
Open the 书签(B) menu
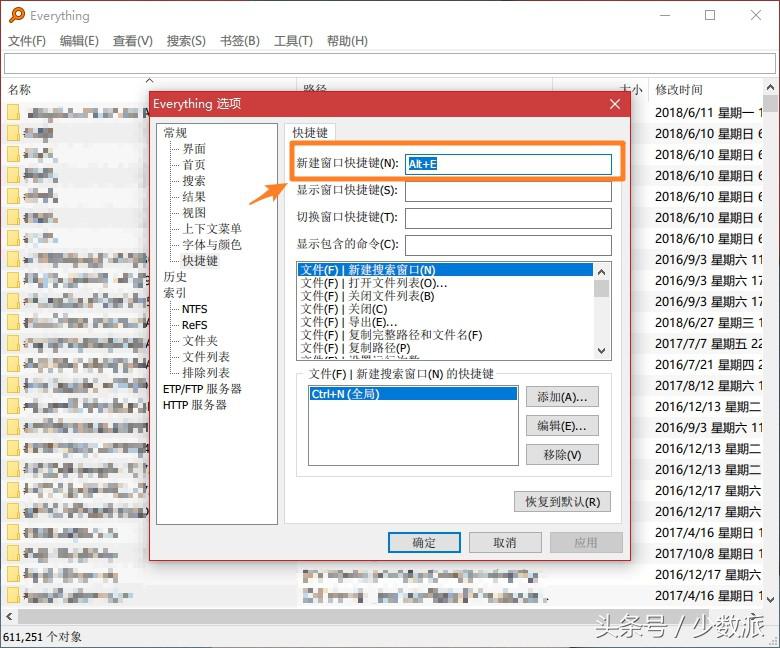[240, 41]
